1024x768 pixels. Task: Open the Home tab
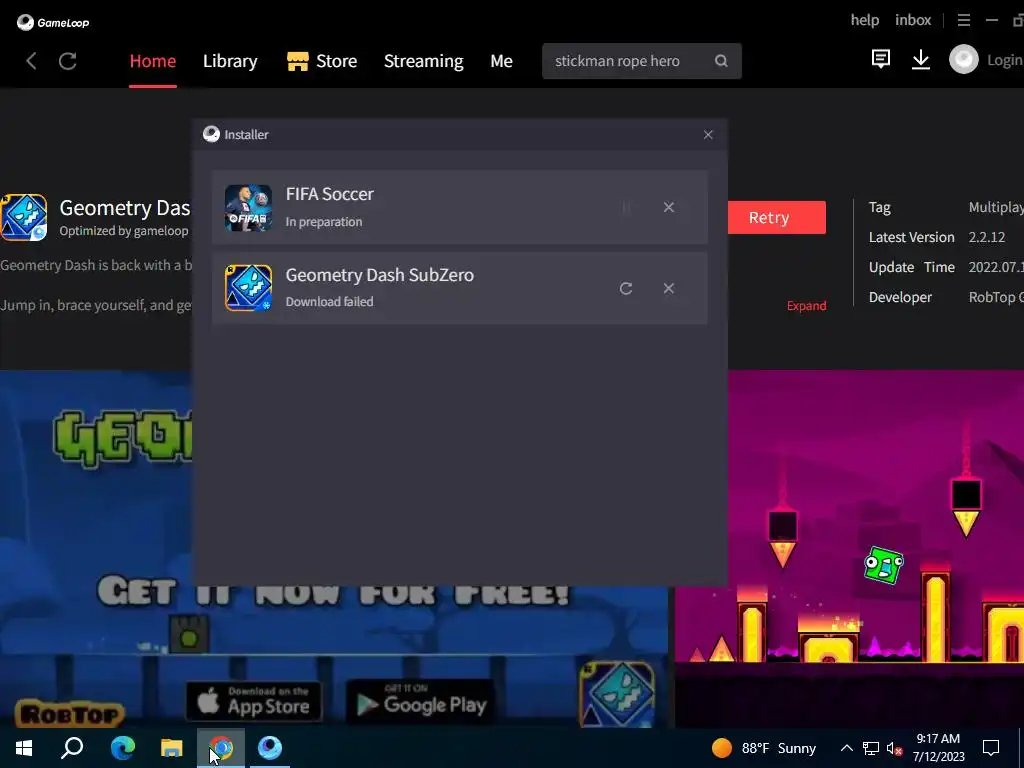click(153, 61)
